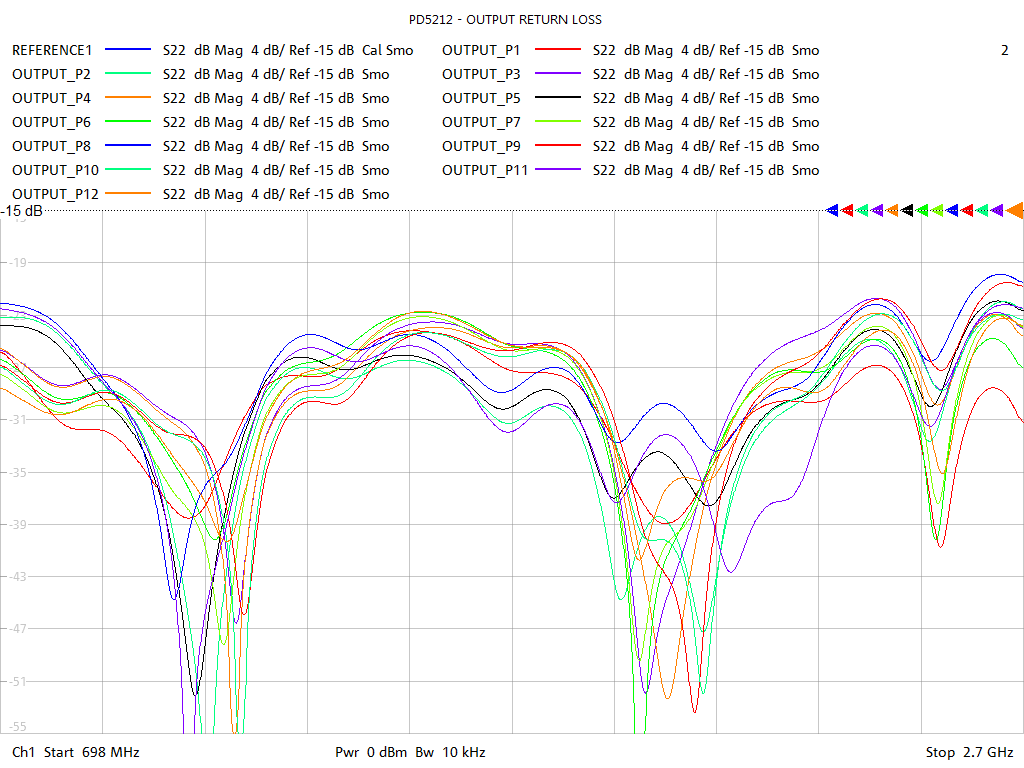
Task: Click the 'Bw 10 kHz' bandwidth readout
Action: (x=451, y=752)
